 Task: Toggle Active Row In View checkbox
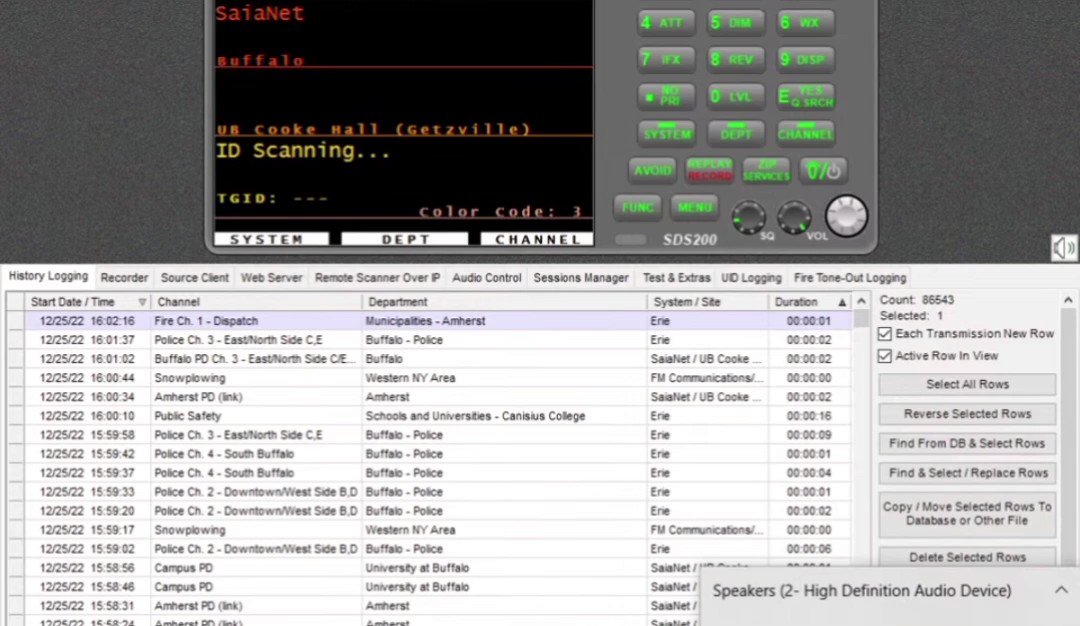(x=885, y=356)
